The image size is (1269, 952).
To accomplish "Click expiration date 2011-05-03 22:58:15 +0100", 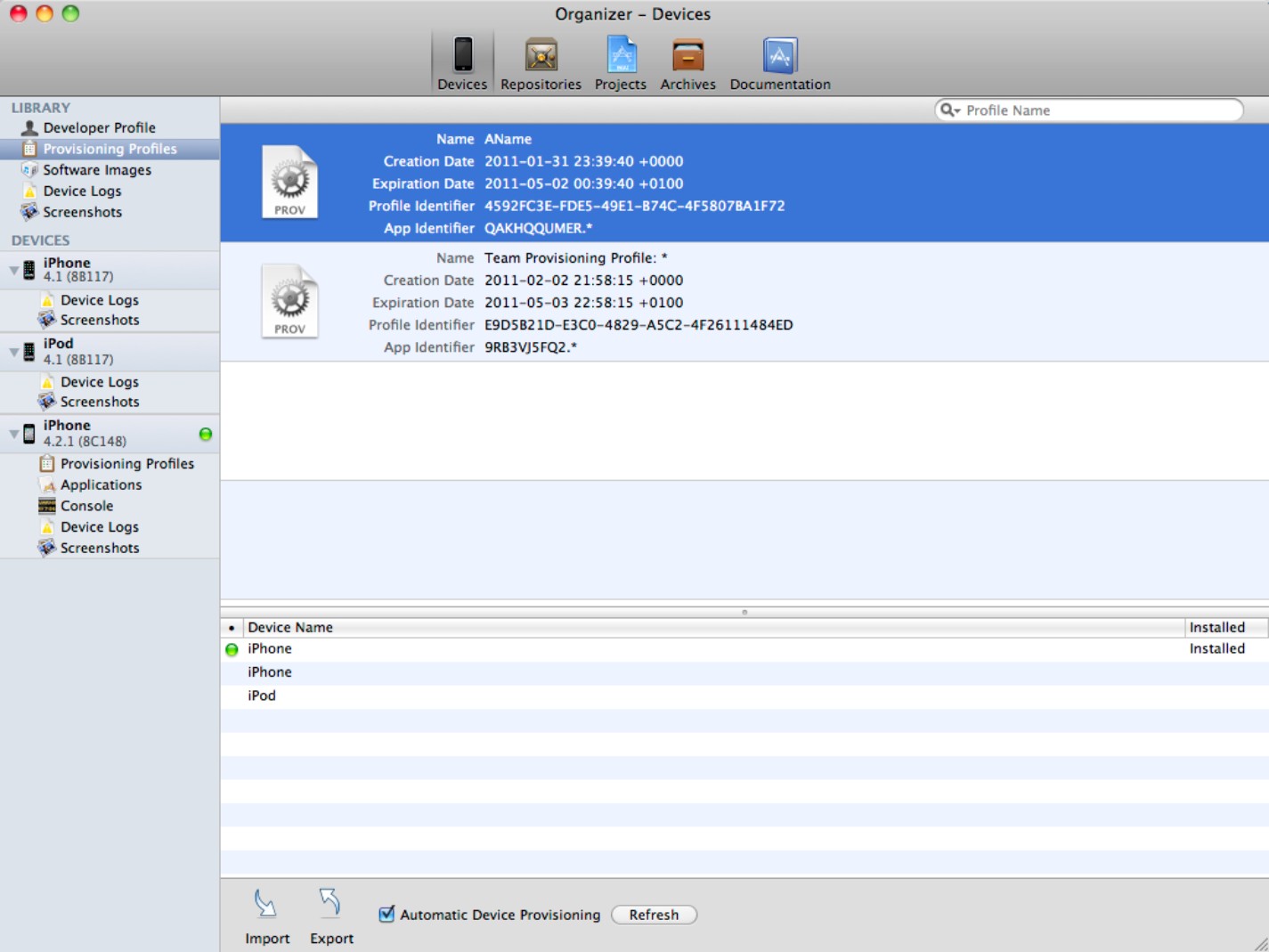I will click(583, 303).
